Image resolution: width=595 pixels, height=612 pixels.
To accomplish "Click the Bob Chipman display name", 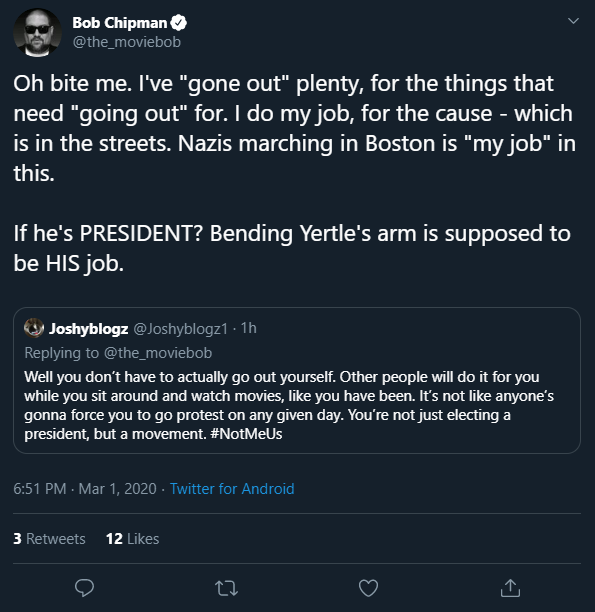I will click(x=119, y=23).
